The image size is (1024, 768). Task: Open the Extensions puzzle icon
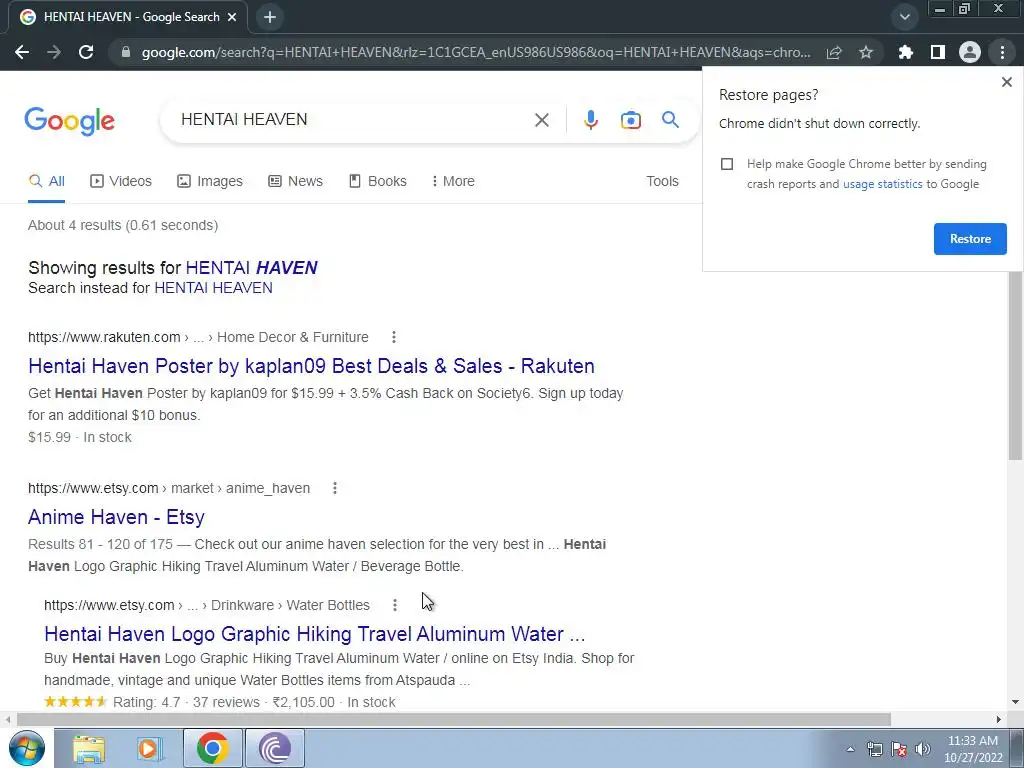coord(905,52)
